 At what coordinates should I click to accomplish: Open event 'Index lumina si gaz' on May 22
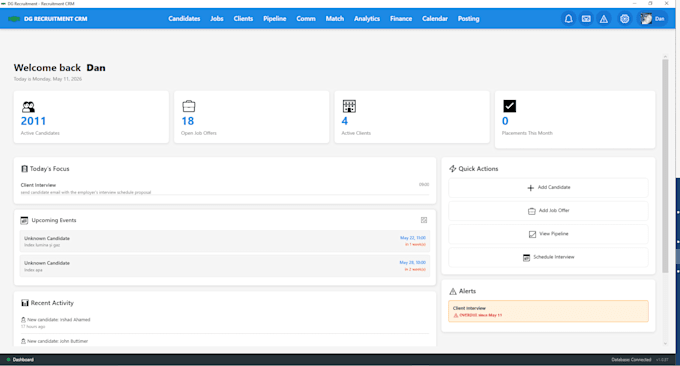pyautogui.click(x=225, y=242)
